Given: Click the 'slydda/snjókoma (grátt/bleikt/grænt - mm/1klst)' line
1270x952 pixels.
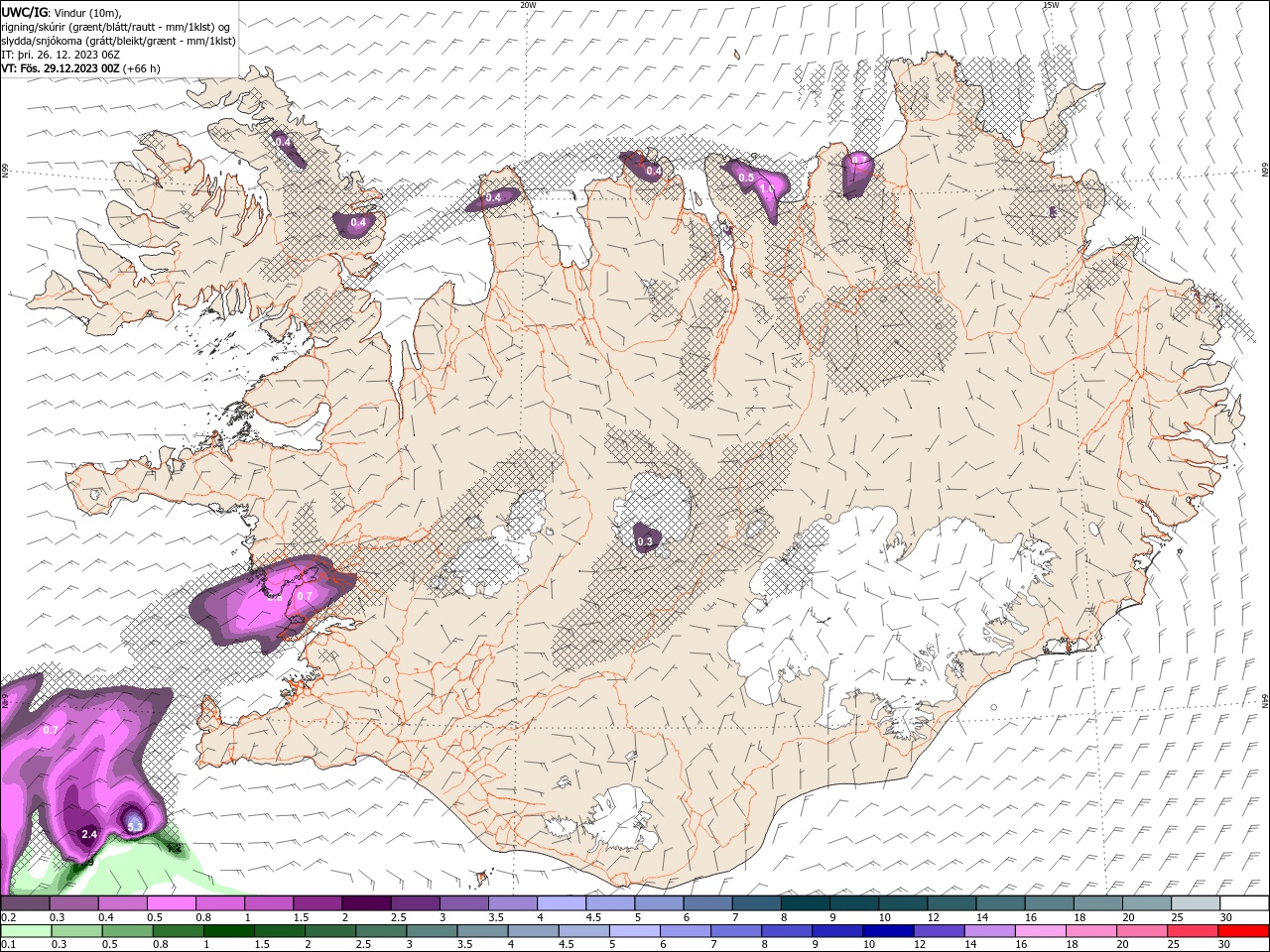Looking at the screenshot, I should click(x=118, y=41).
